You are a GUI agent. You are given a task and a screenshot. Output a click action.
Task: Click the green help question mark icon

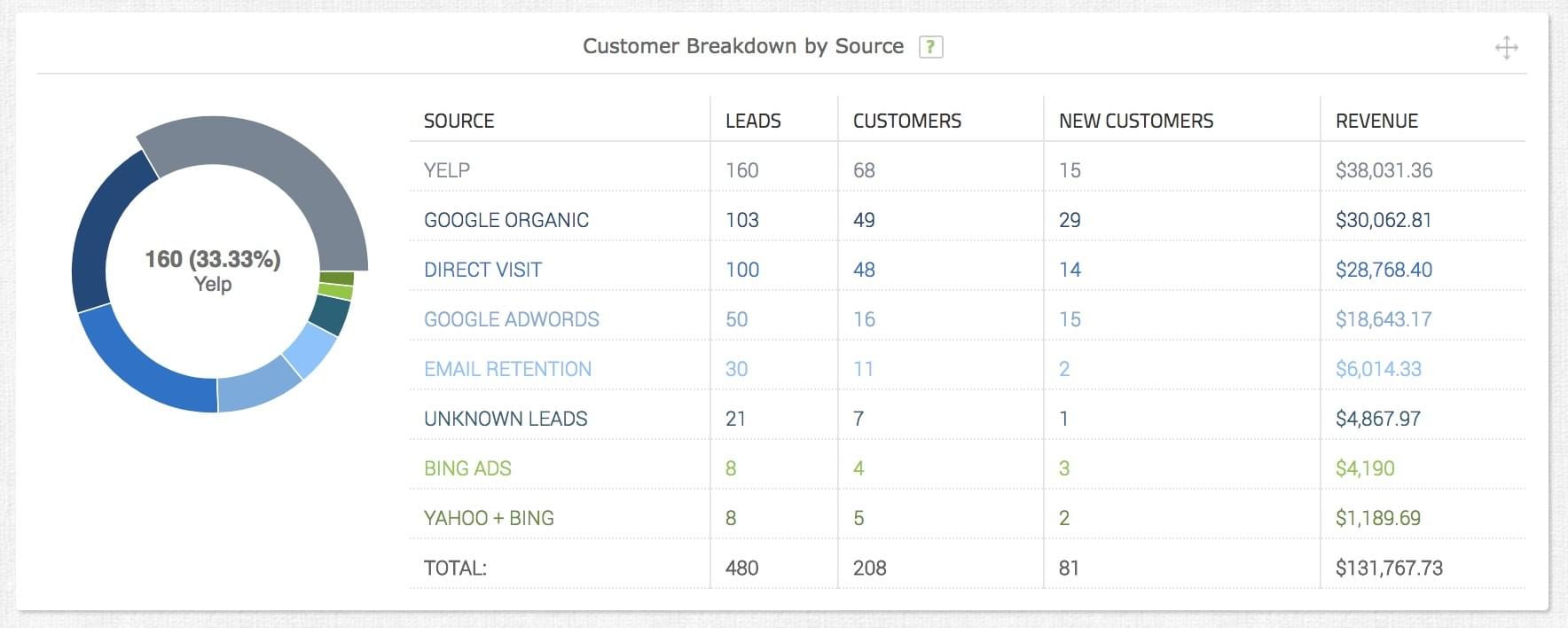(x=930, y=47)
